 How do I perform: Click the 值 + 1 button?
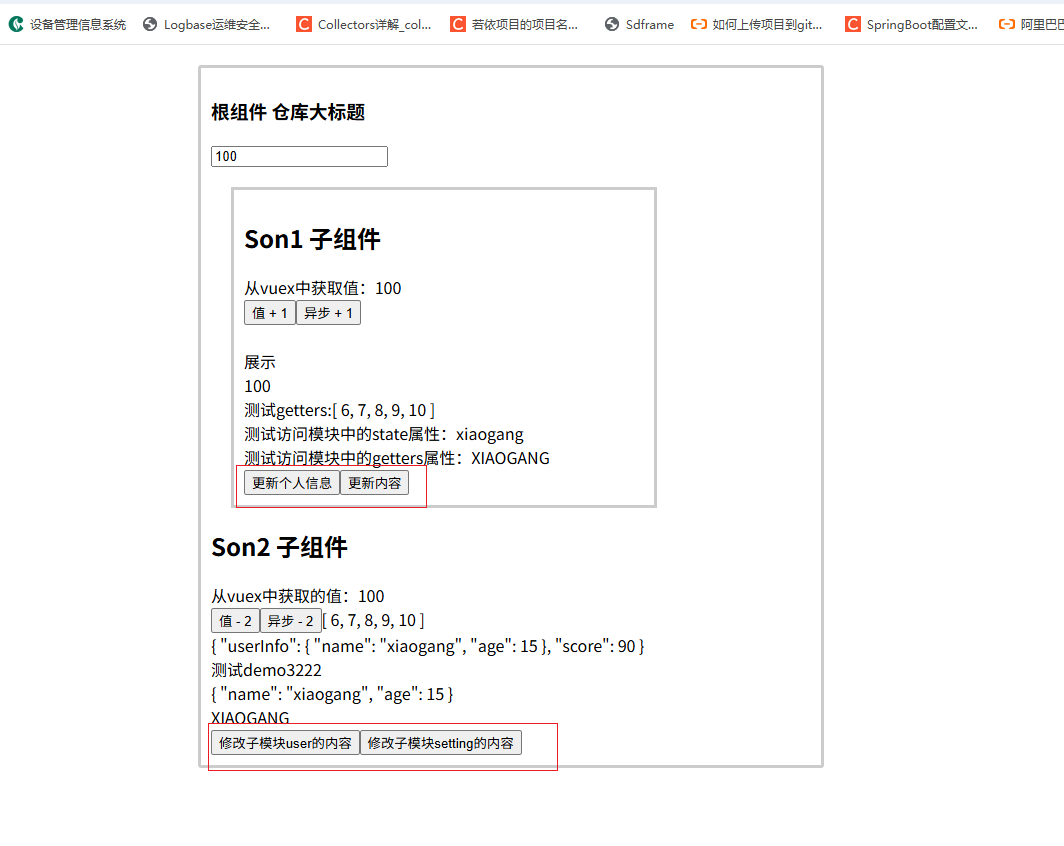click(270, 313)
